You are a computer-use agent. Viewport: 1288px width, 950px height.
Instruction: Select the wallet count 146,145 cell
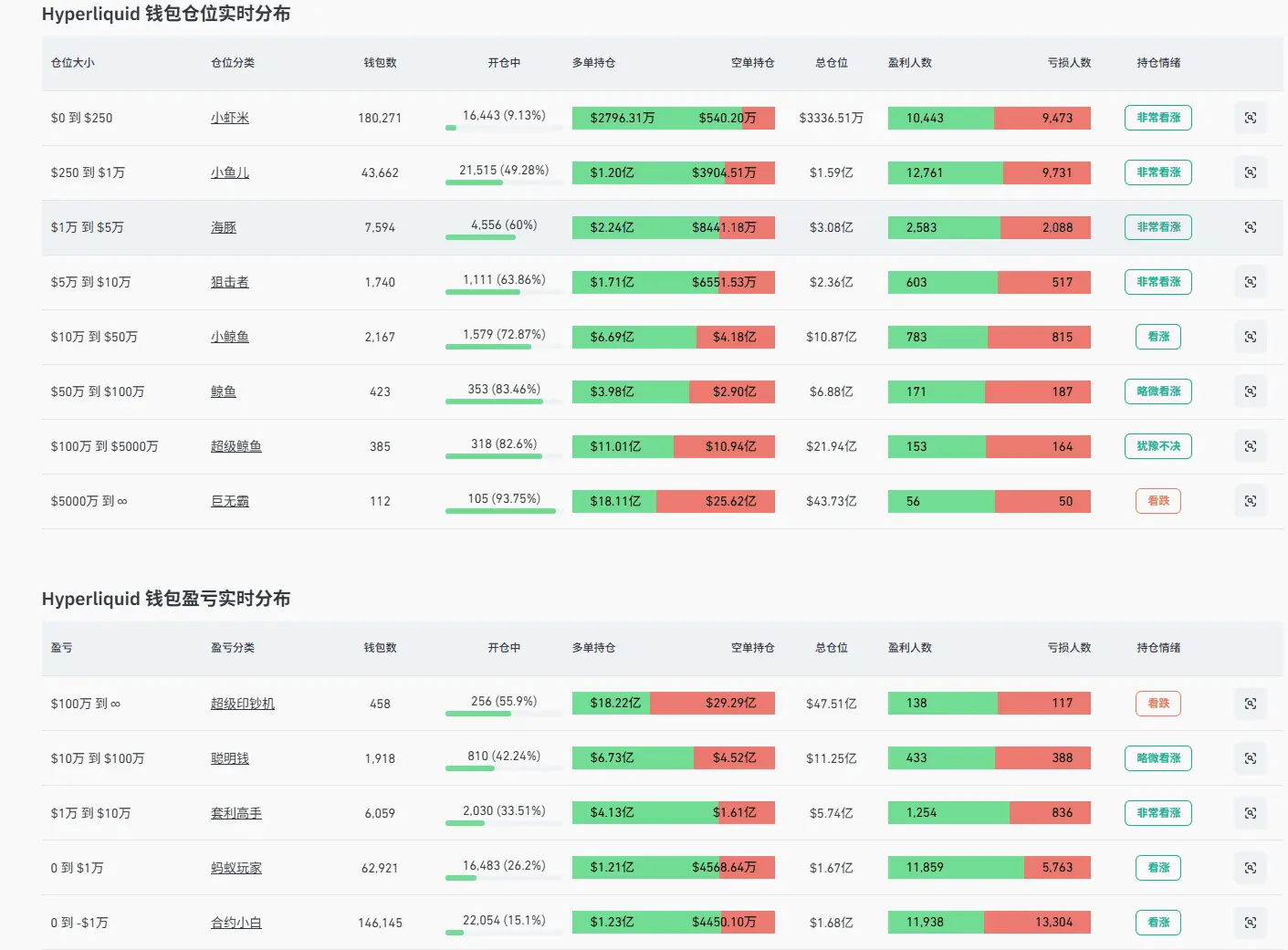click(x=380, y=923)
